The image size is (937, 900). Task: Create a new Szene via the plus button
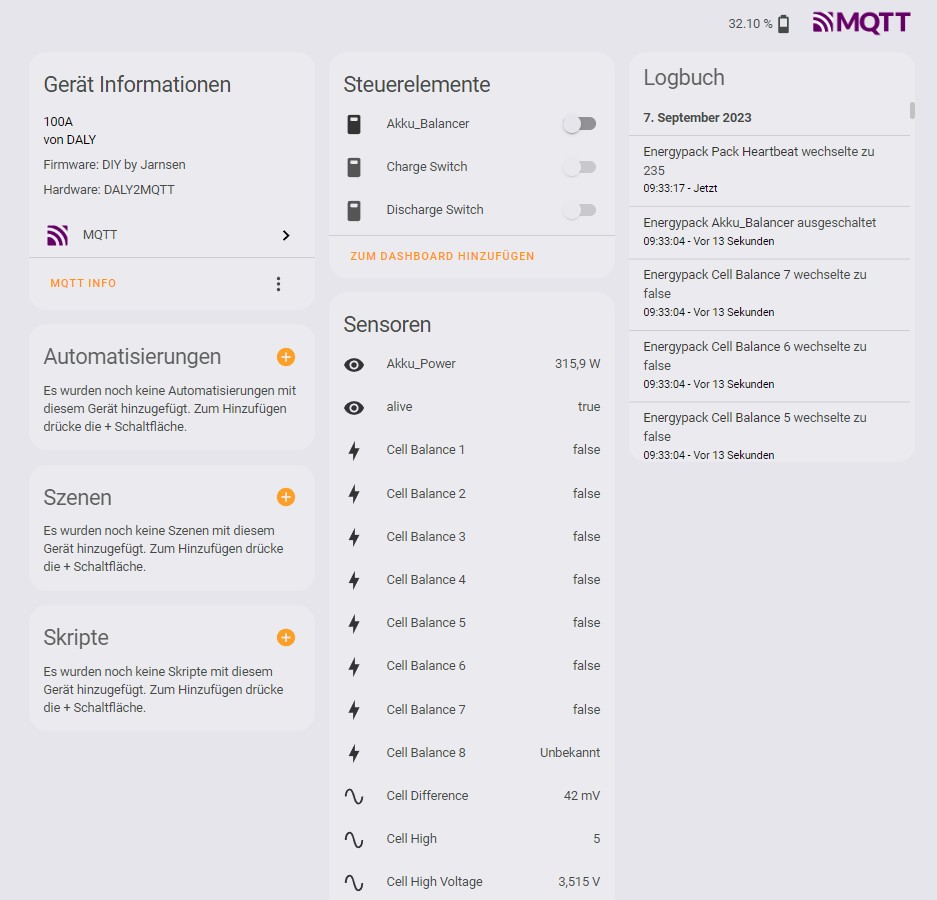[x=286, y=496]
